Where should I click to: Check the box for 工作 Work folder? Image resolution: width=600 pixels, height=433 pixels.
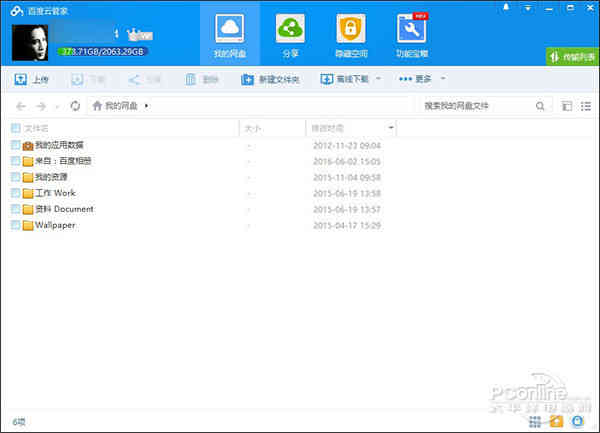(x=15, y=193)
